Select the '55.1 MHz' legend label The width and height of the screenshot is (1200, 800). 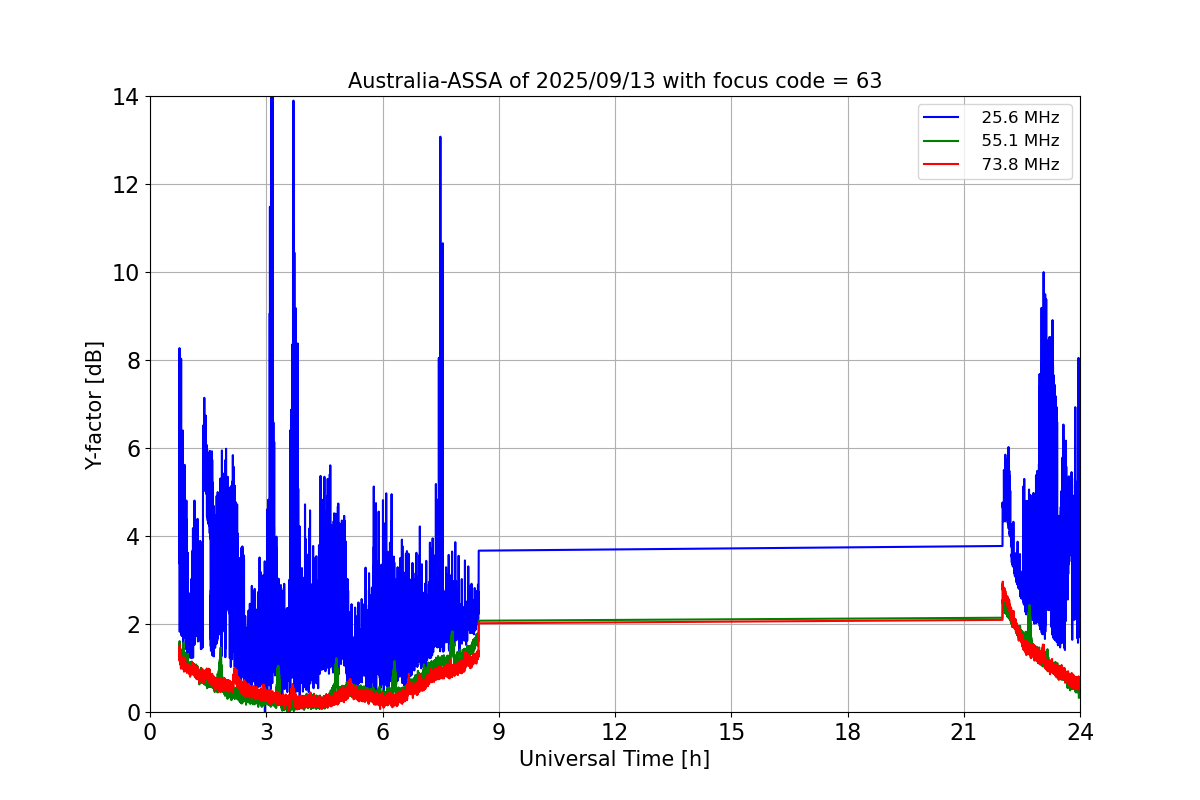[1020, 141]
